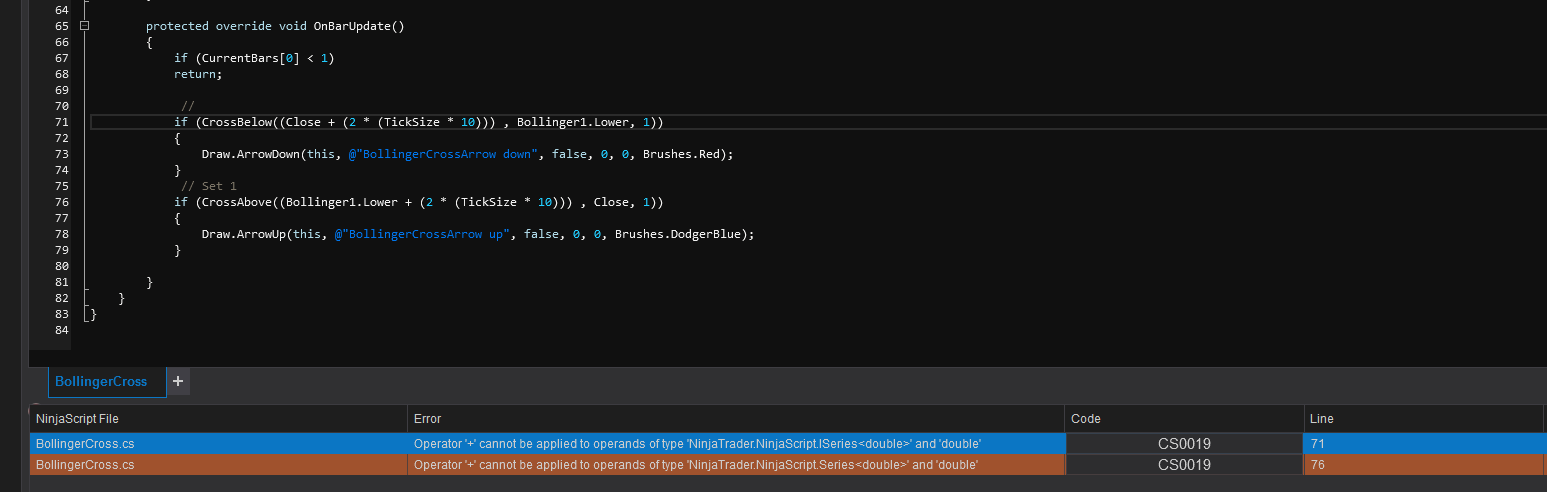Click the plus icon to add a tab
The width and height of the screenshot is (1547, 492).
click(x=178, y=381)
